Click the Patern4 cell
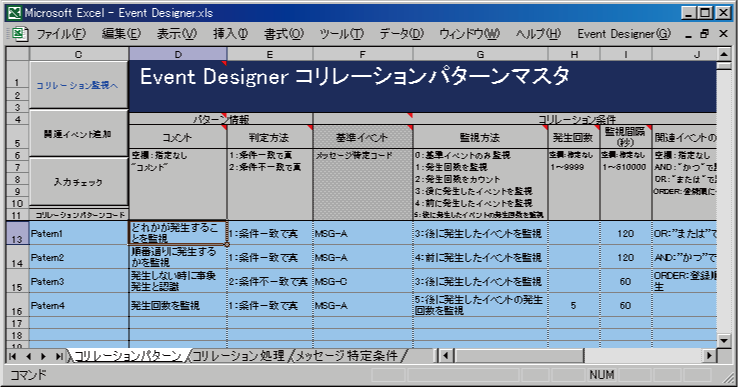Screen dimensions: 738x388 tap(79, 305)
